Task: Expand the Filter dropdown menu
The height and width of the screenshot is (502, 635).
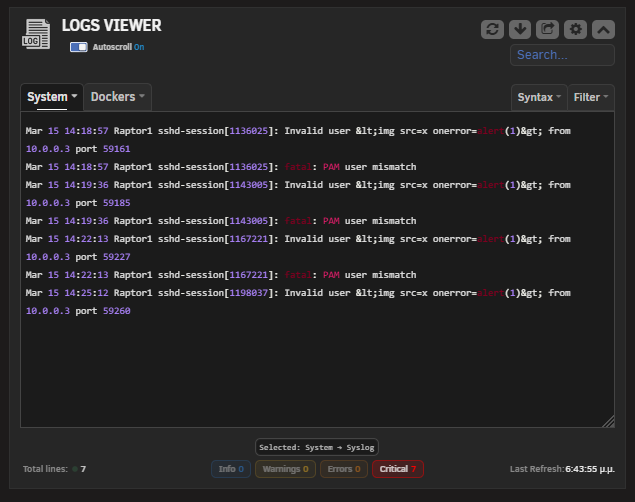Action: click(591, 98)
